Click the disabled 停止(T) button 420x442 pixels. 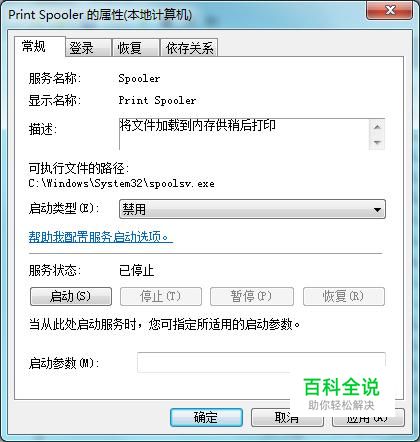point(161,296)
